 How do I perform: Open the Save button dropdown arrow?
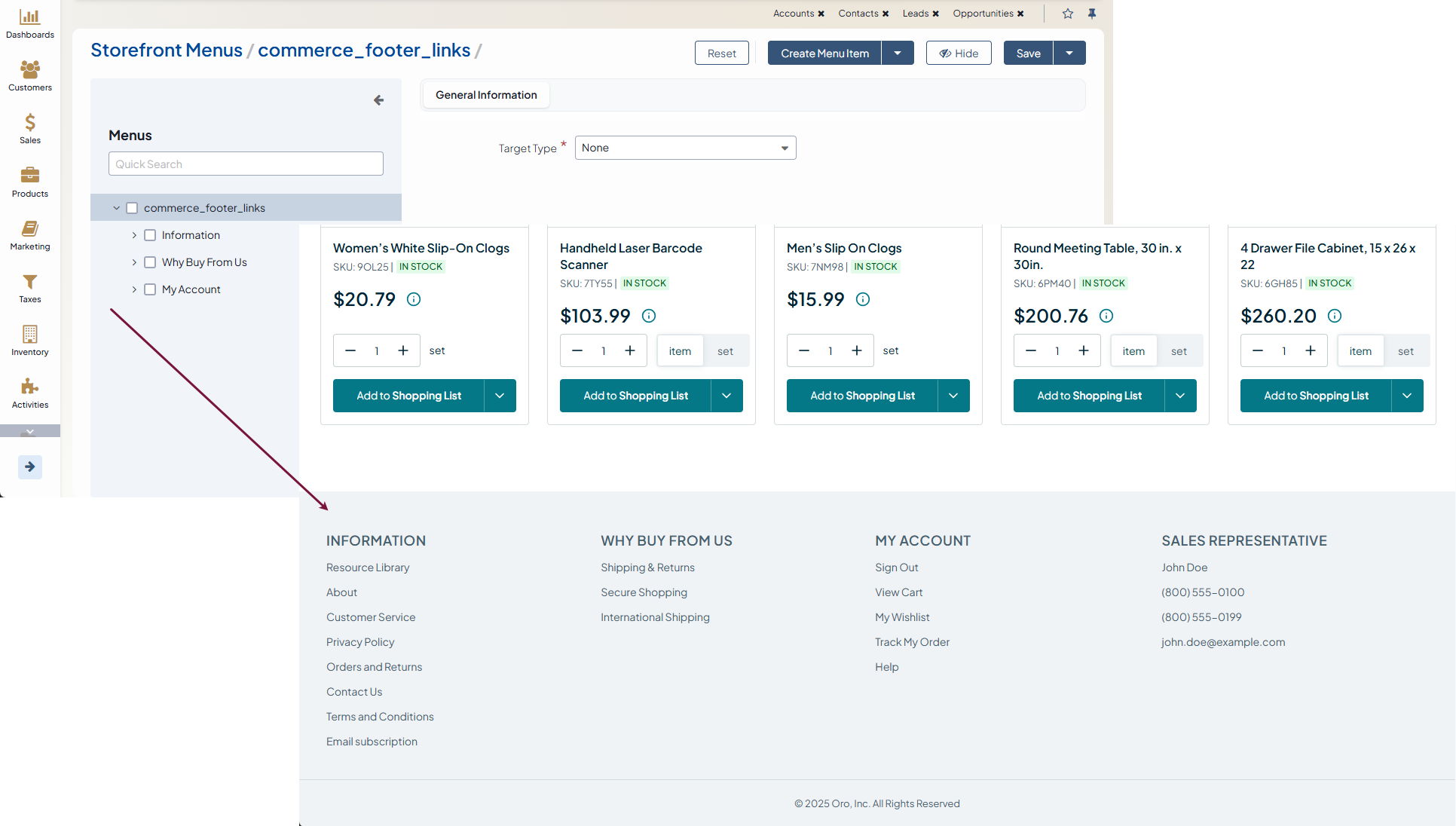point(1069,53)
